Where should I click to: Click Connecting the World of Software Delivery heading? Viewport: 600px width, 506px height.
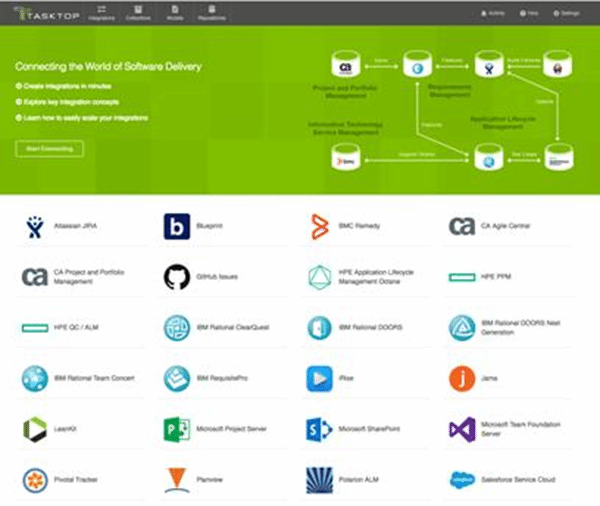tap(108, 67)
